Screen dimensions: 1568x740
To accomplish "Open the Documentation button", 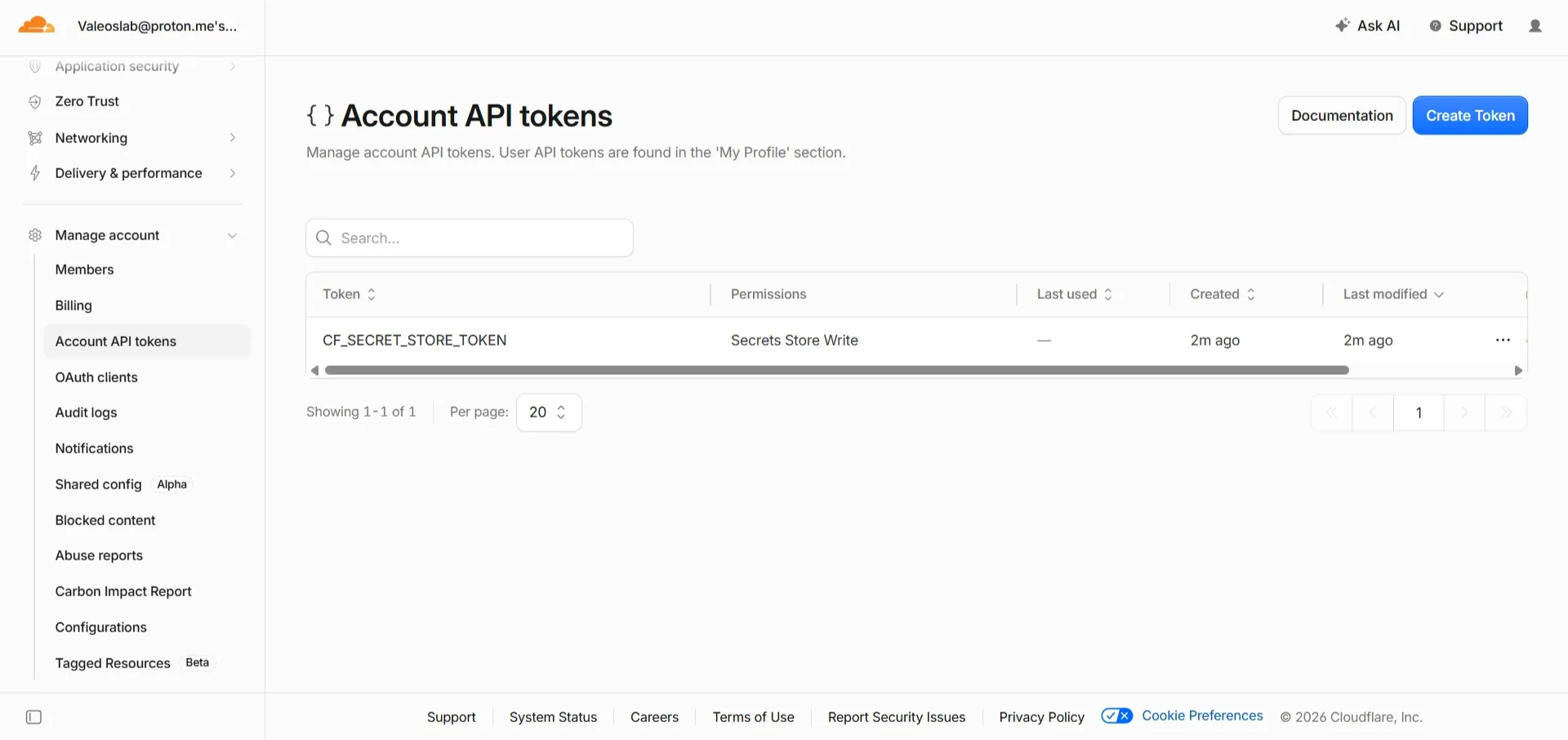I will pos(1342,116).
